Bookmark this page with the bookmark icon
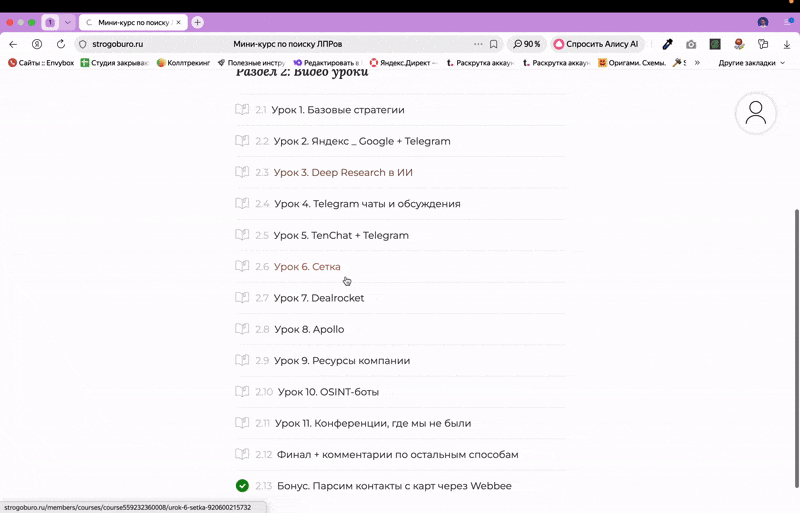 [493, 44]
